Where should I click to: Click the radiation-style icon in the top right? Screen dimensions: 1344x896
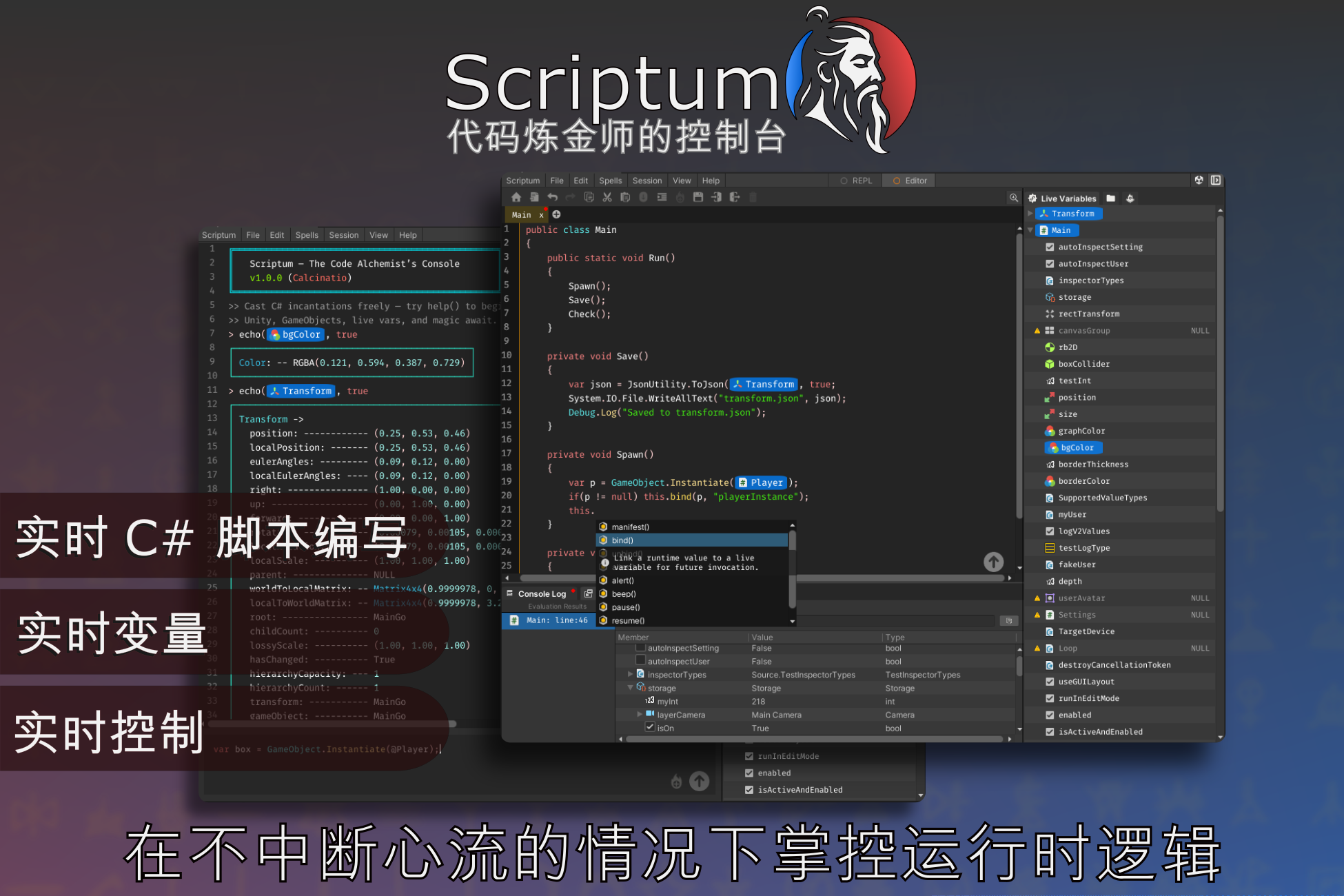[x=1199, y=180]
